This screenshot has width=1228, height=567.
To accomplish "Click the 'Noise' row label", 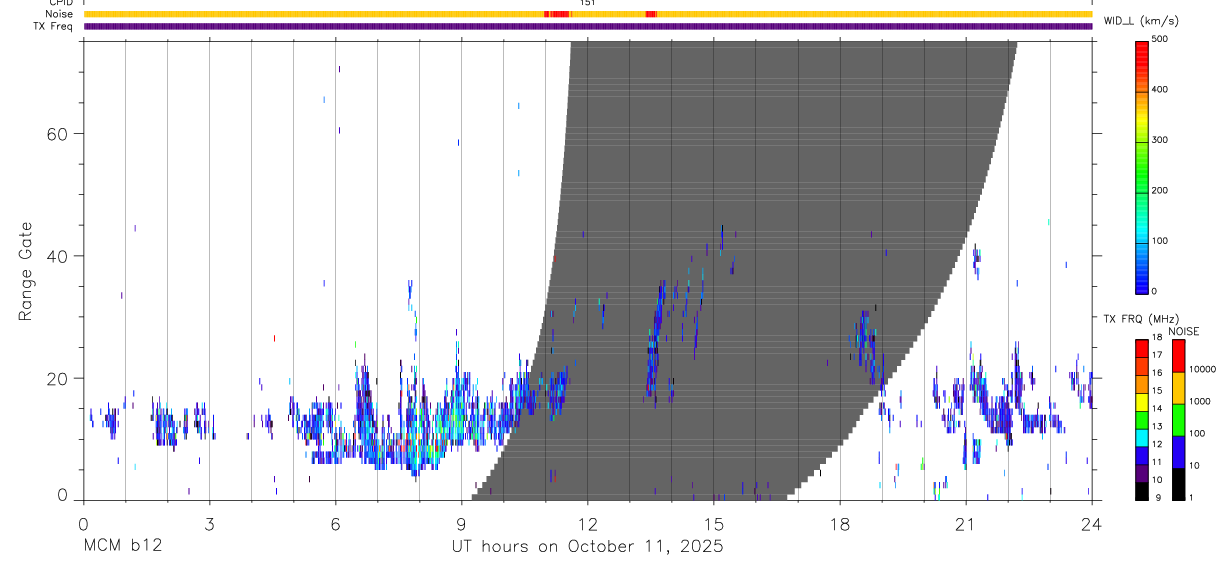I will tap(60, 15).
